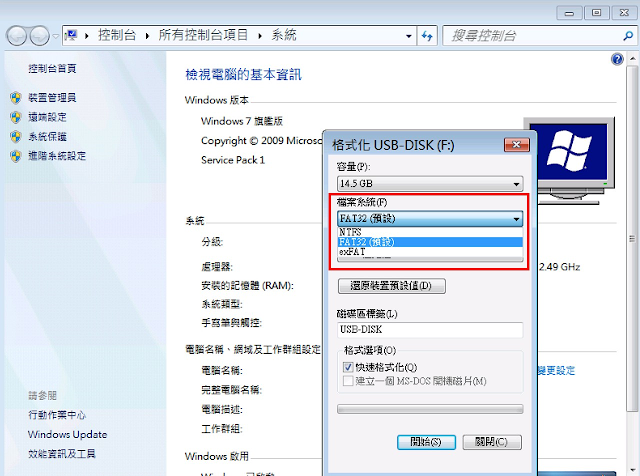
Task: Click the 開始 button
Action: coord(426,442)
